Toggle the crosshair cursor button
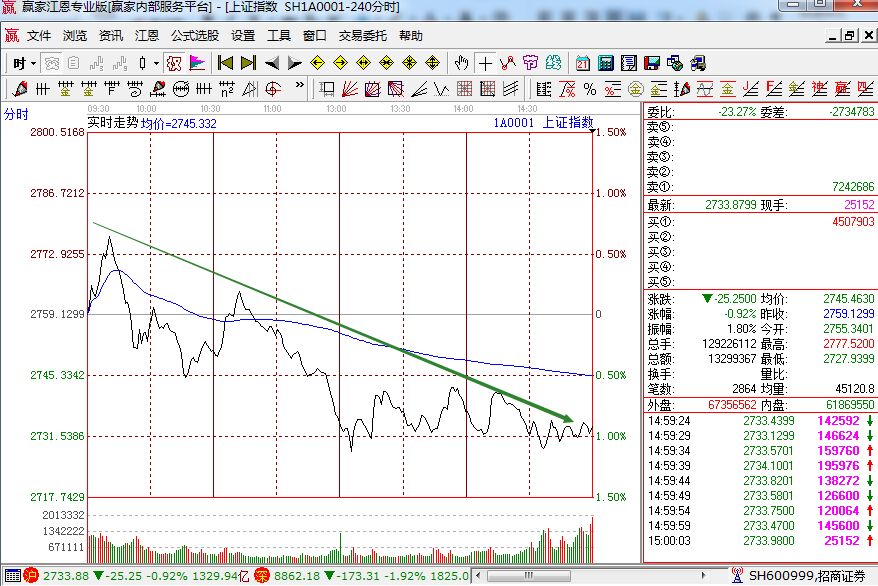Viewport: 878px width, 586px height. point(485,63)
